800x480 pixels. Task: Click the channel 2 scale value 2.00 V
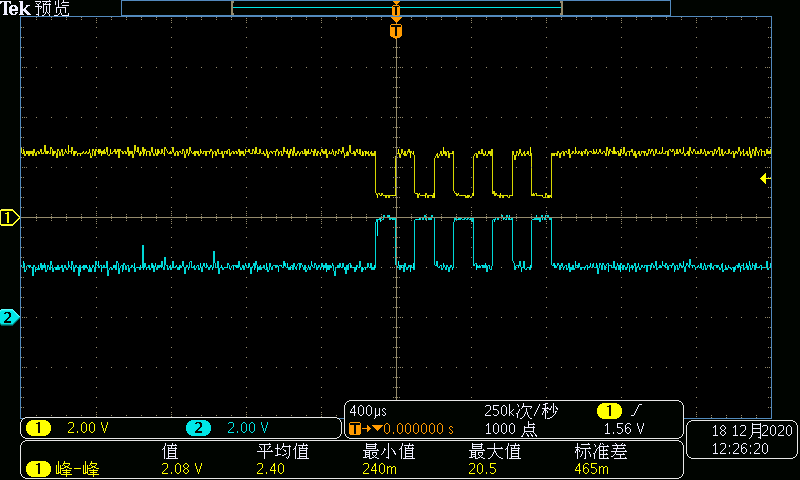coord(247,428)
